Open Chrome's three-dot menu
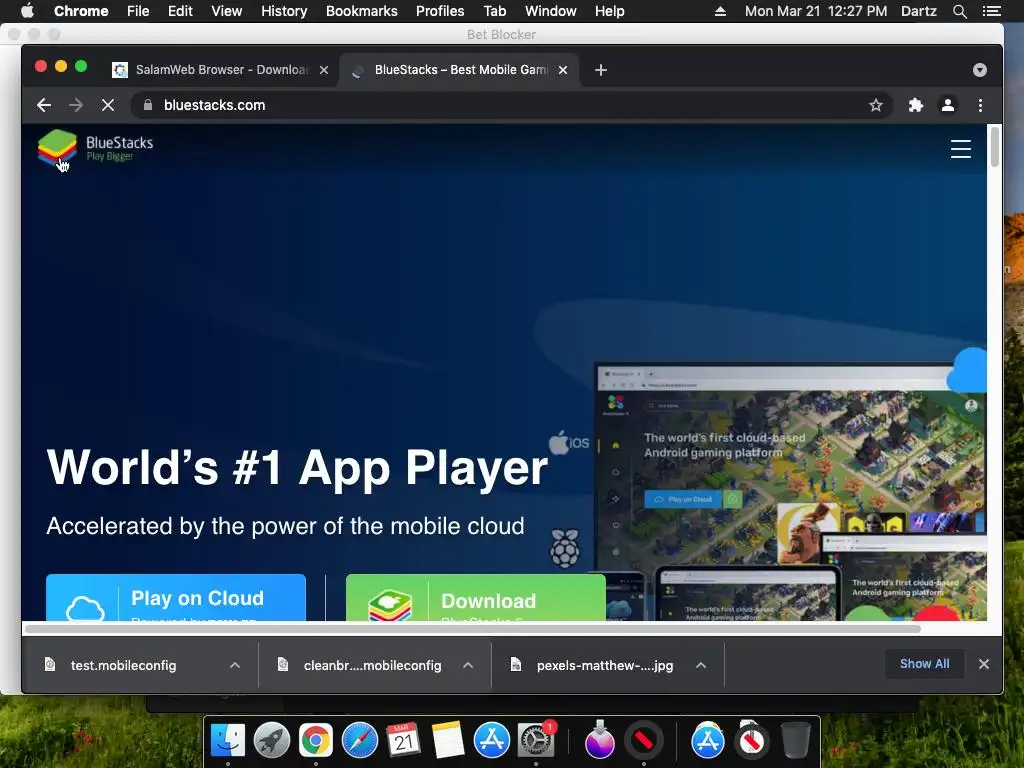 [980, 105]
